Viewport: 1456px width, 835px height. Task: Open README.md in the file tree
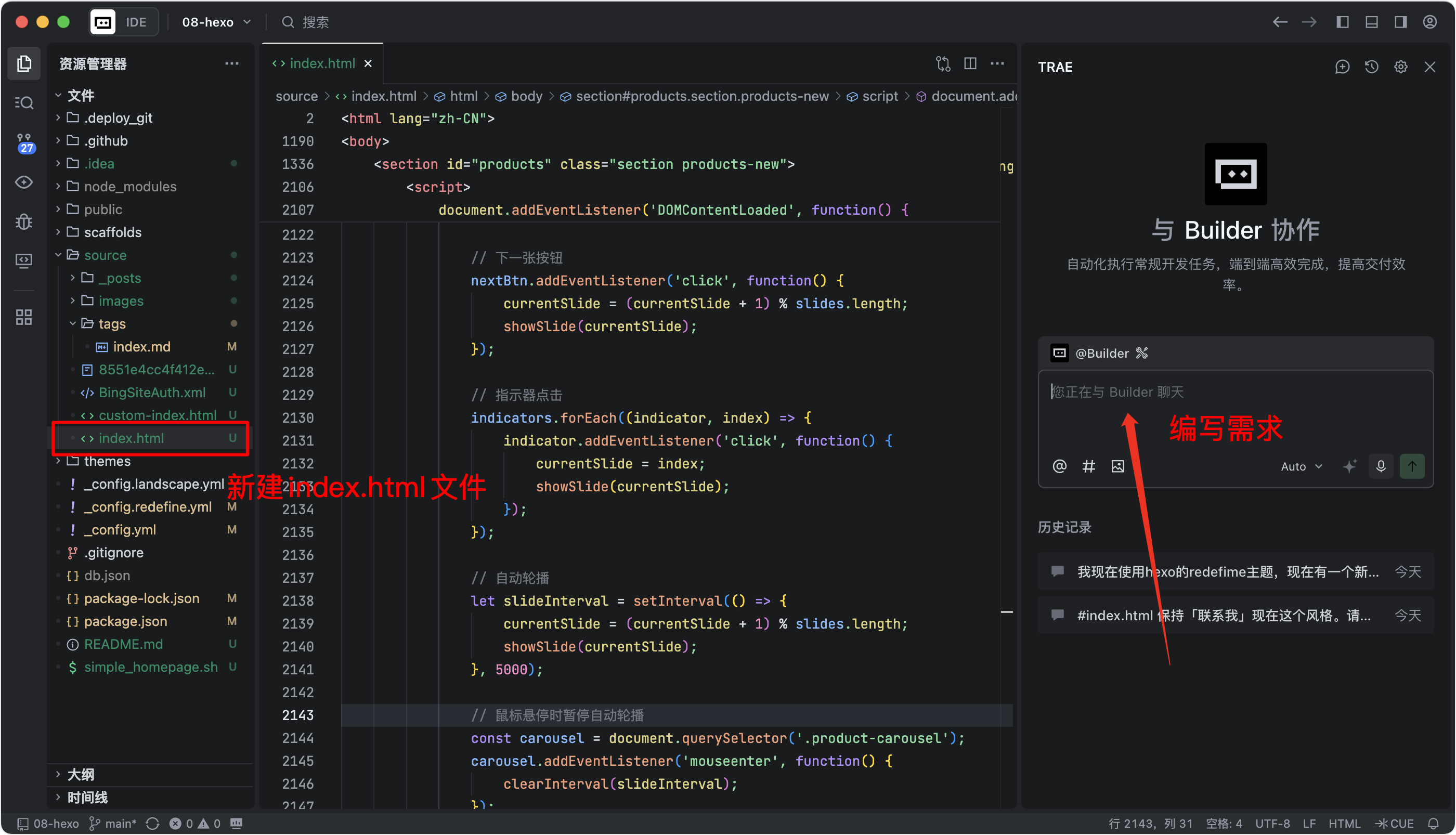point(123,644)
